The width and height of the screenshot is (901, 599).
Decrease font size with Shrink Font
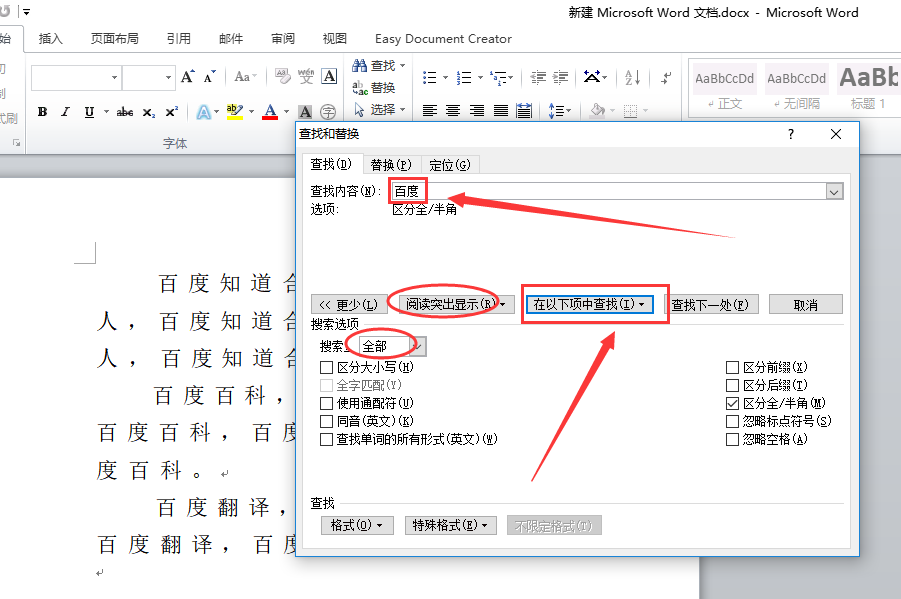[x=209, y=76]
